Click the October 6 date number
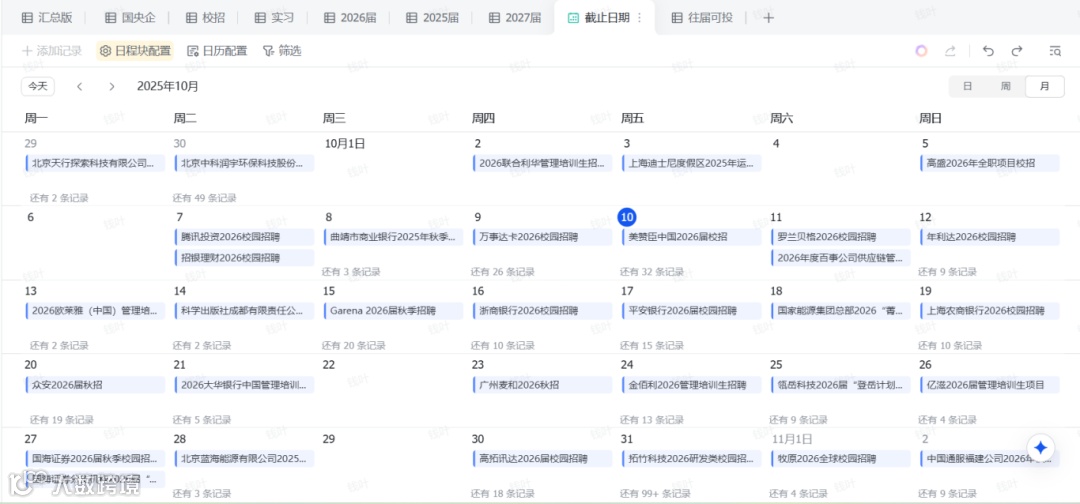Screen dimensions: 1080x504 [x=30, y=217]
